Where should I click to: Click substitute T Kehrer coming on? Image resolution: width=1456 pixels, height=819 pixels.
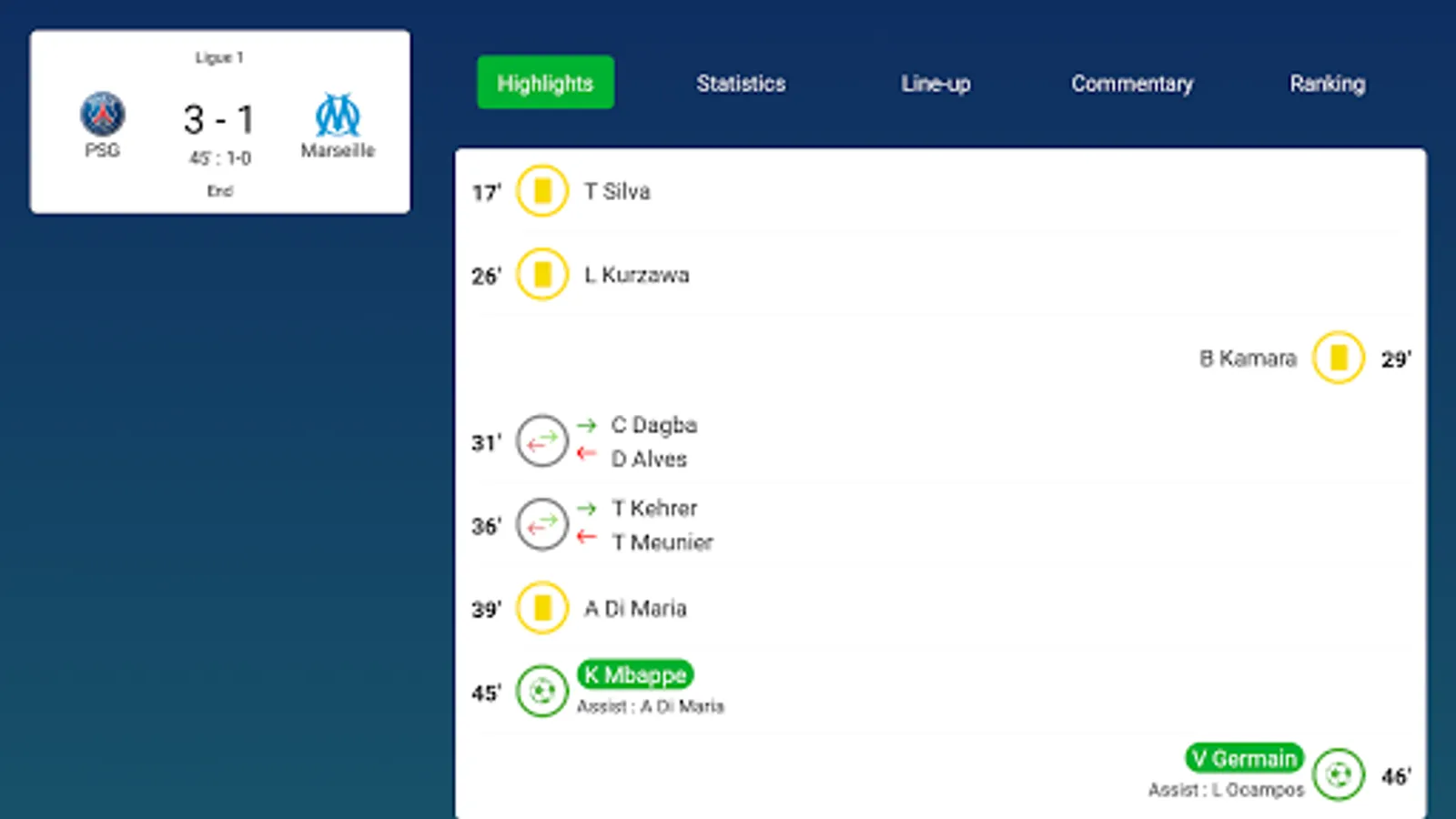pyautogui.click(x=654, y=508)
